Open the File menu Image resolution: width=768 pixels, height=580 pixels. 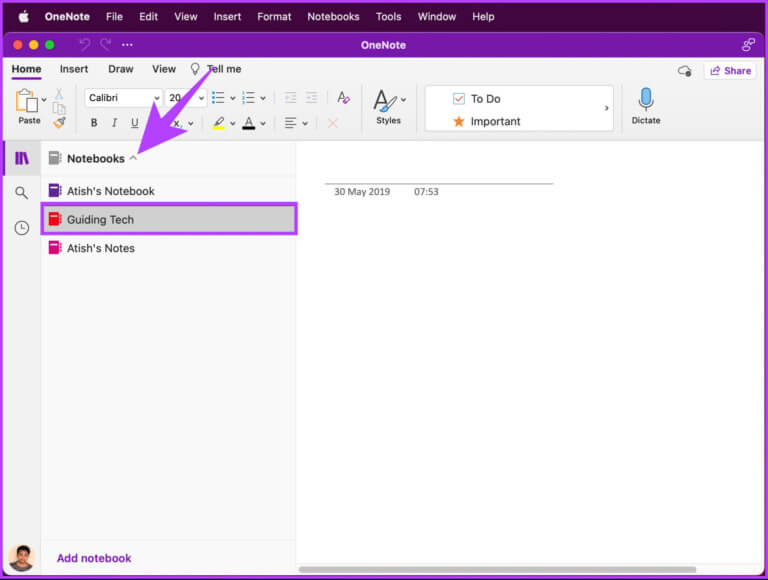point(114,17)
